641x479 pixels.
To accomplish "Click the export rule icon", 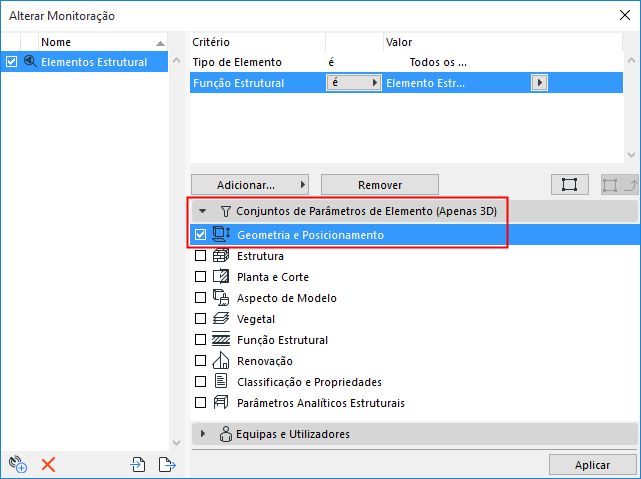I will click(167, 463).
